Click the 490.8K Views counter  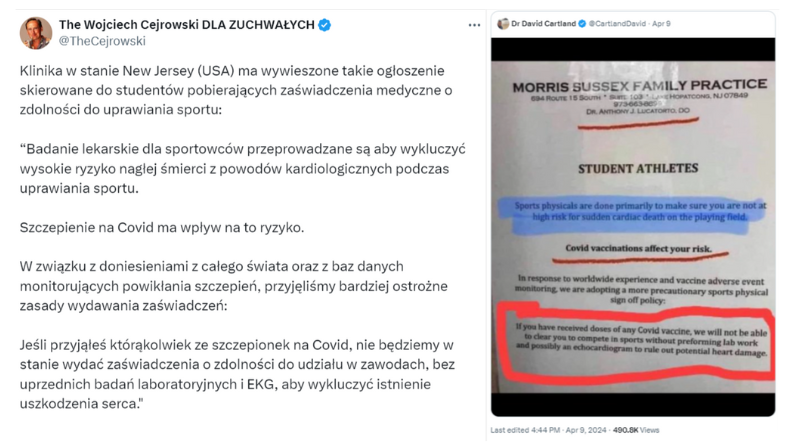point(636,430)
